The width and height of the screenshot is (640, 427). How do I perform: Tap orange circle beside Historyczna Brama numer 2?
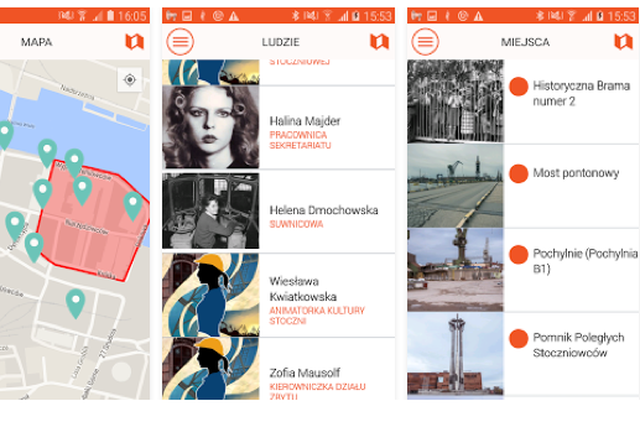[x=518, y=86]
